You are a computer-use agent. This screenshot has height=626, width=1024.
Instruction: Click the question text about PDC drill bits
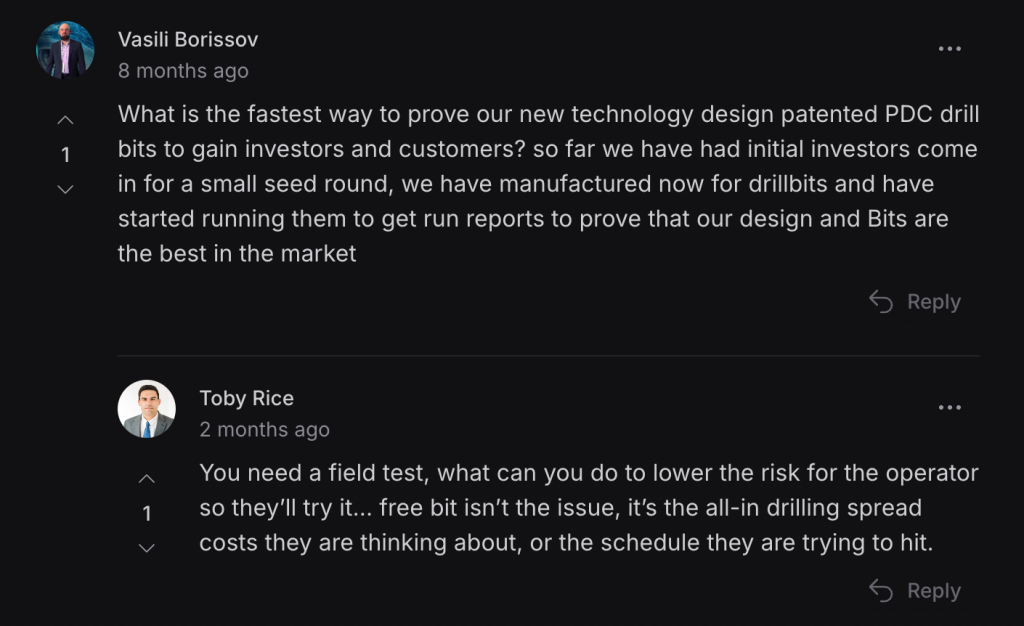pyautogui.click(x=549, y=184)
